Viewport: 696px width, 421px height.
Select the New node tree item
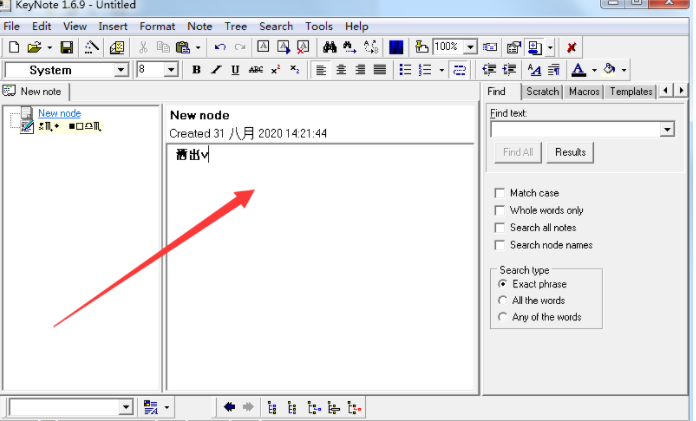[x=59, y=113]
